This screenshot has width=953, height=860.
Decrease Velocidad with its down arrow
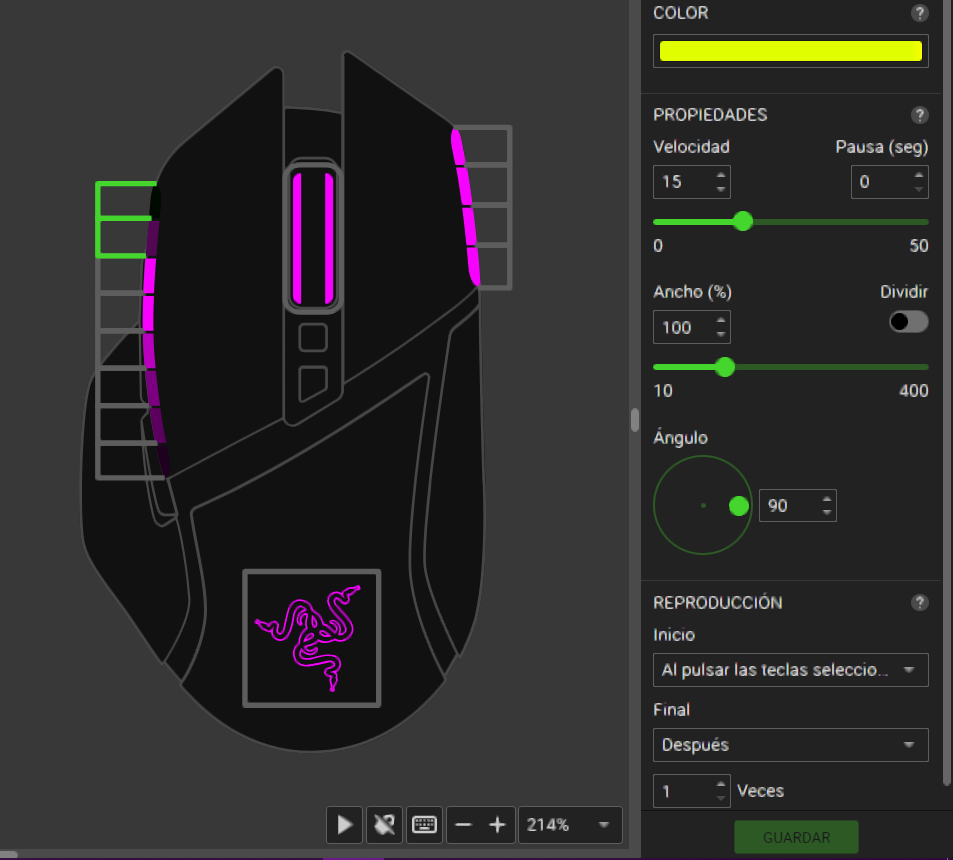coord(721,189)
